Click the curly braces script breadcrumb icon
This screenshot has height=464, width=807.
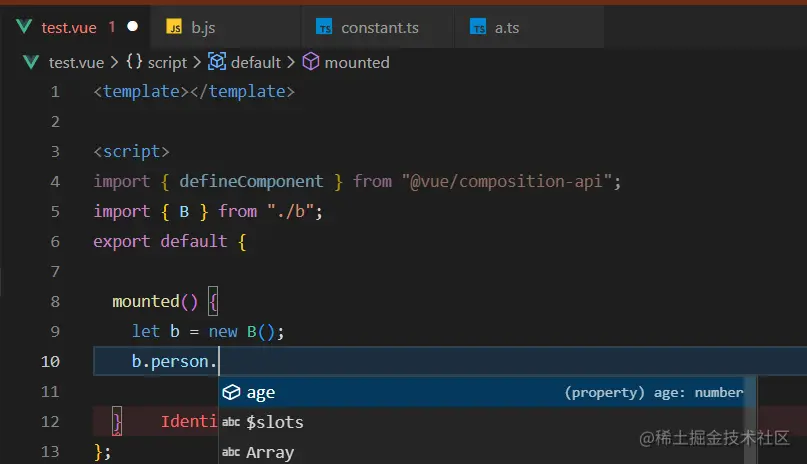(x=134, y=62)
